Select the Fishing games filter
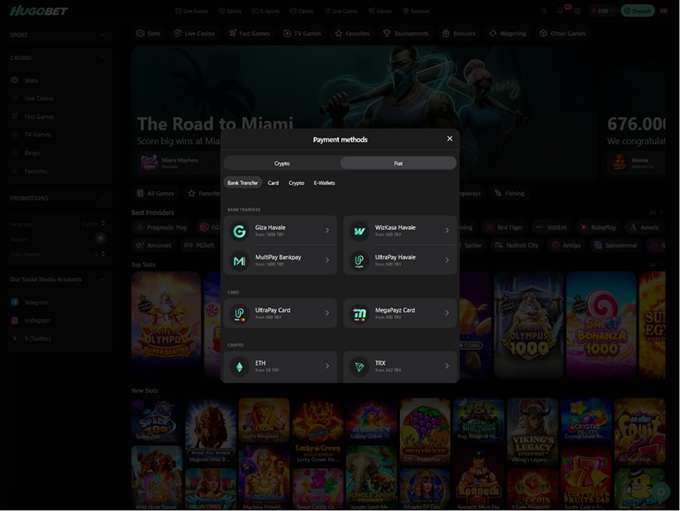Screen dimensions: 680x511 [509, 193]
